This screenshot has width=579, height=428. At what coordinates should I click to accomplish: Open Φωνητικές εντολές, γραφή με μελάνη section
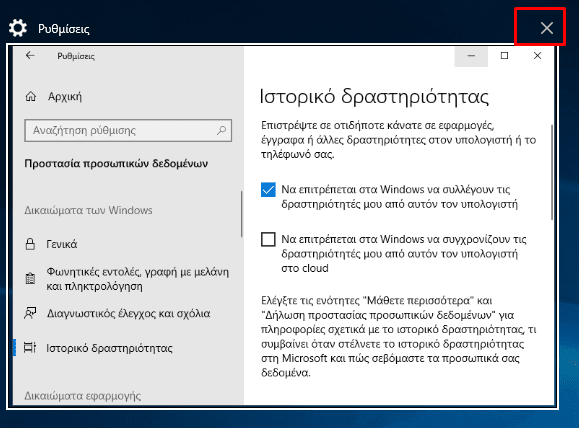(x=137, y=279)
